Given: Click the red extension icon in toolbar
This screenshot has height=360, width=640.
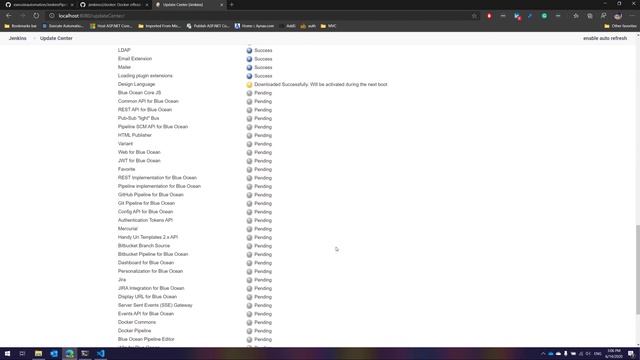Looking at the screenshot, I should [489, 16].
